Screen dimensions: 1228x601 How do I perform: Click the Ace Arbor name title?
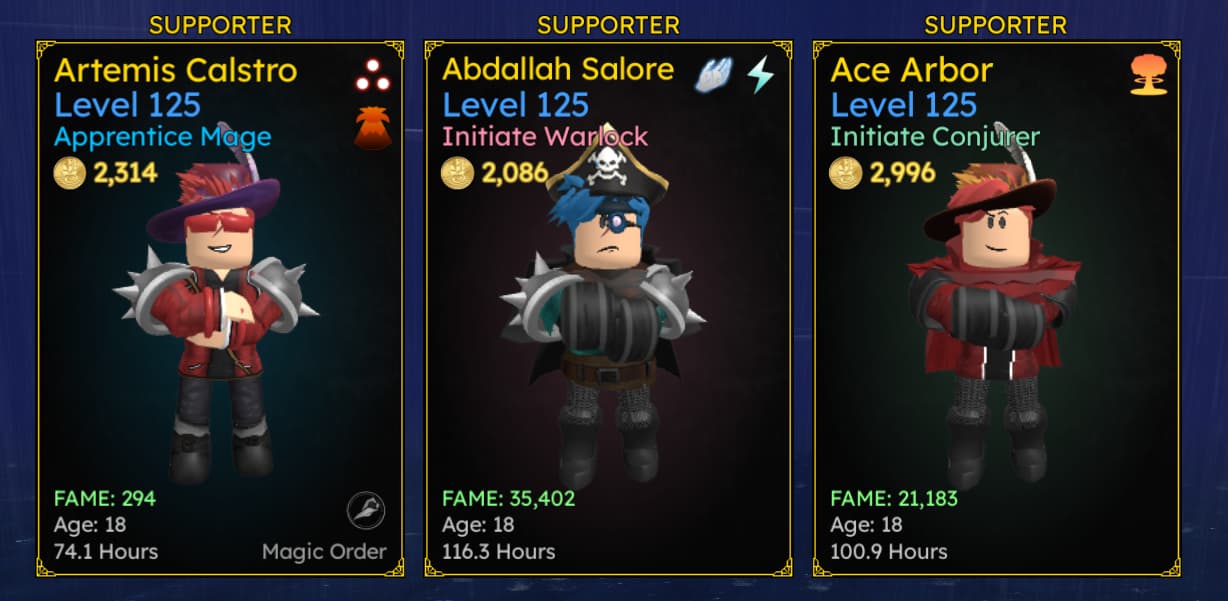pos(912,71)
